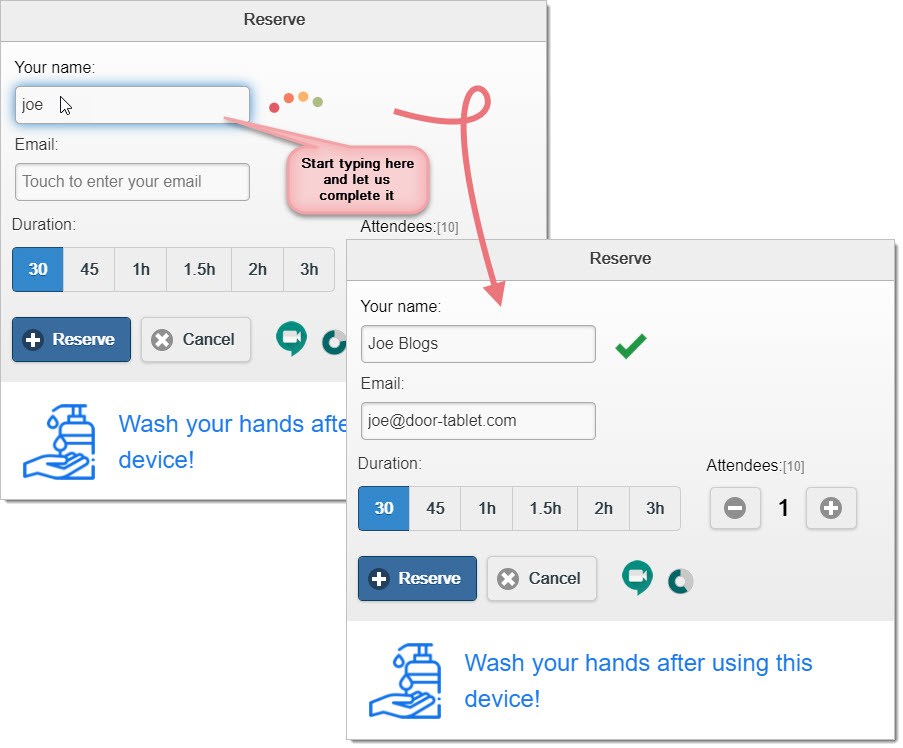Viewport: 903px width, 748px height.
Task: Increase attendees with the plus button
Action: click(x=831, y=508)
